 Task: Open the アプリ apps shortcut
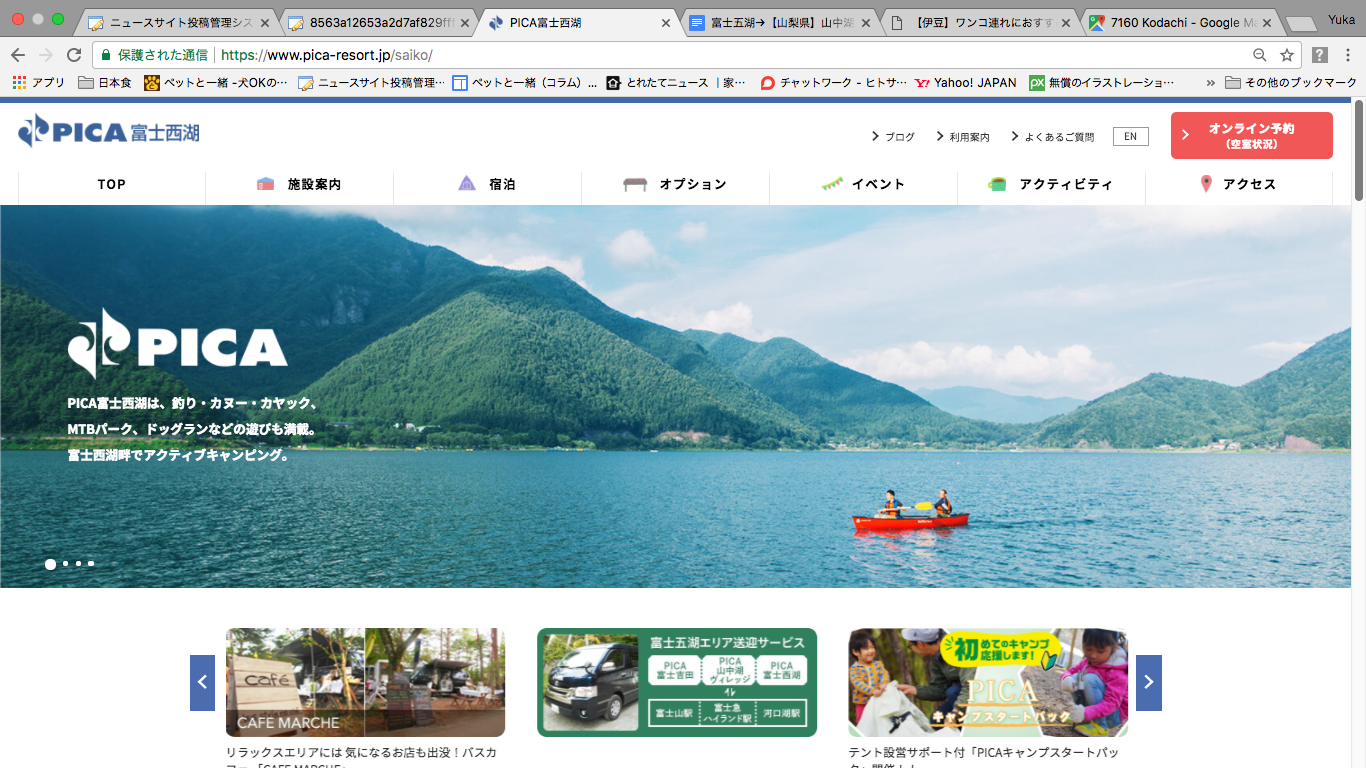click(x=39, y=83)
